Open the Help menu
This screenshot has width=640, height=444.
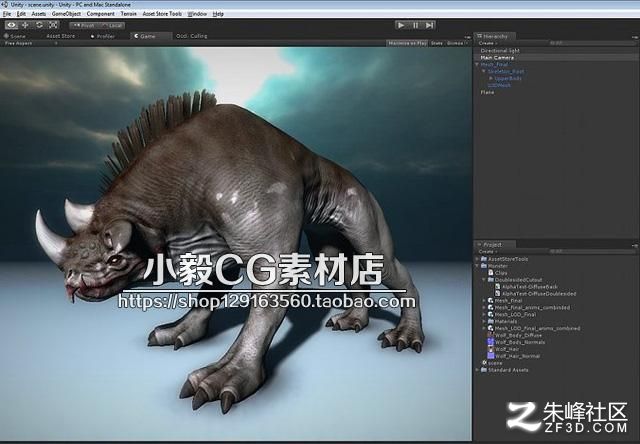pos(218,14)
